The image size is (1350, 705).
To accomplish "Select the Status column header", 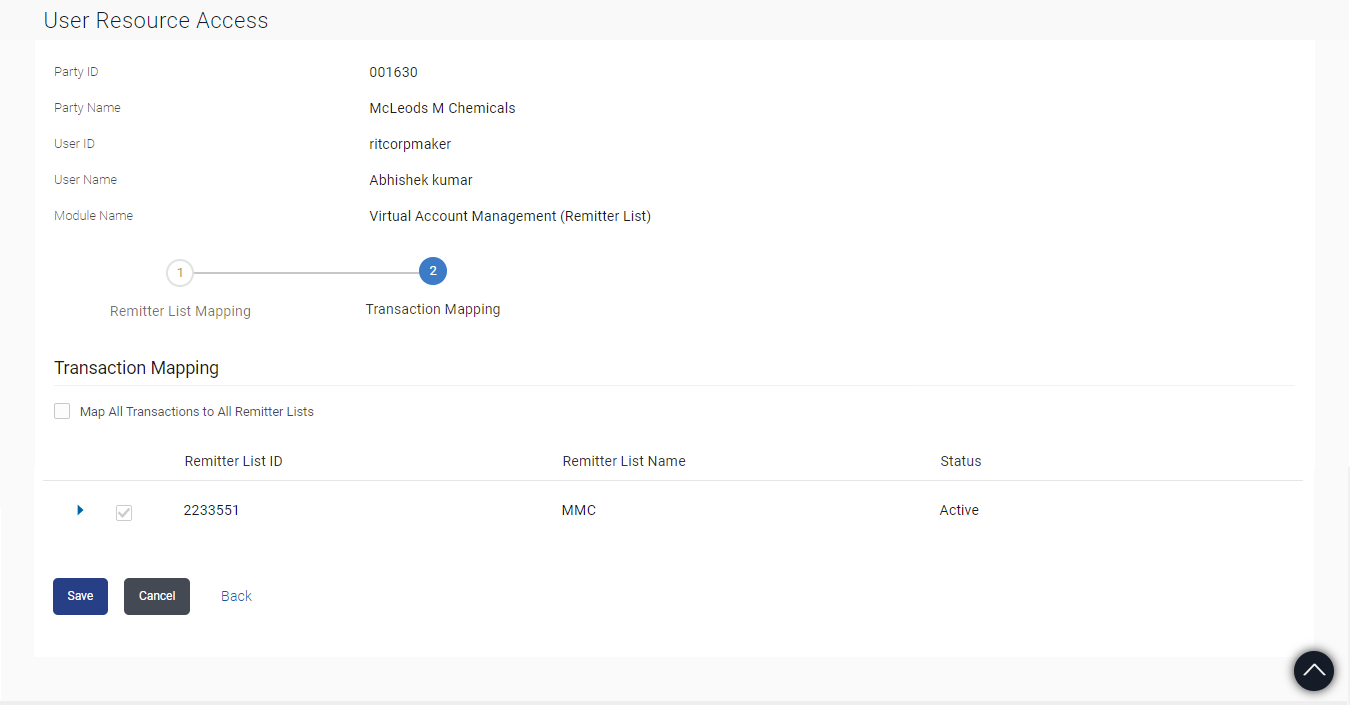I will pos(961,461).
